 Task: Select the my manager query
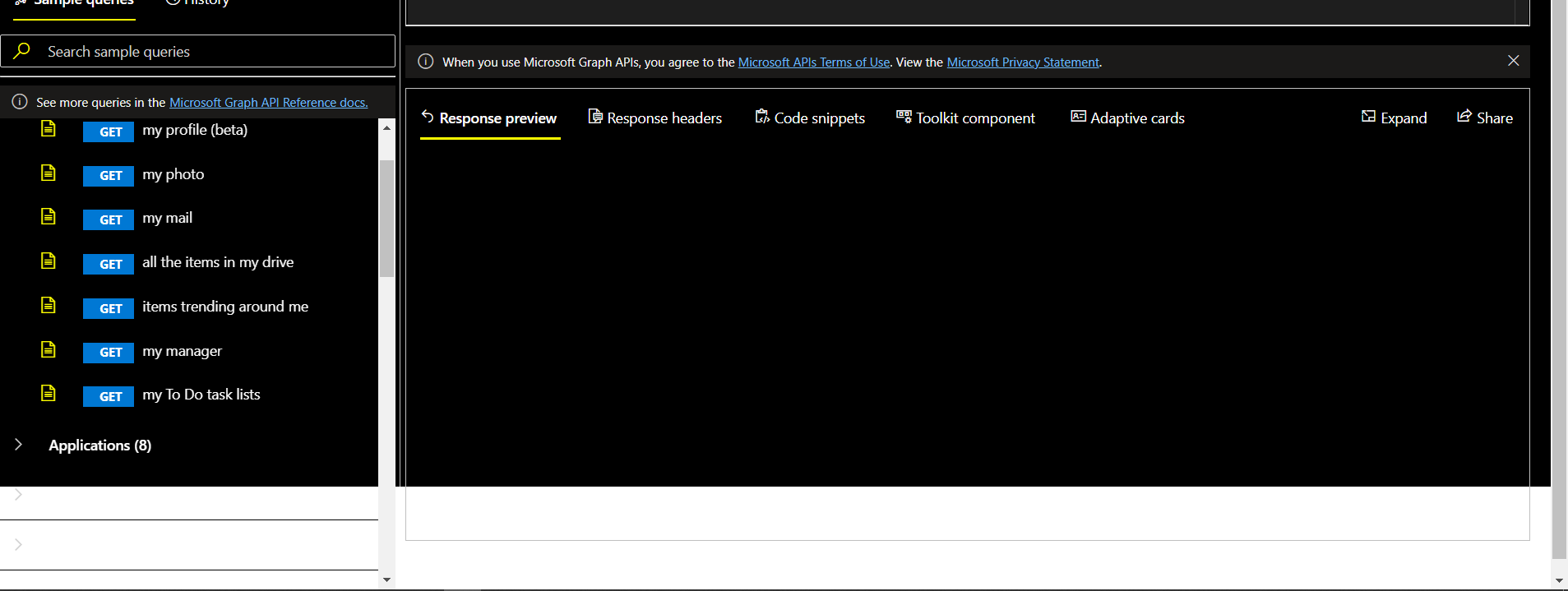[x=182, y=351]
